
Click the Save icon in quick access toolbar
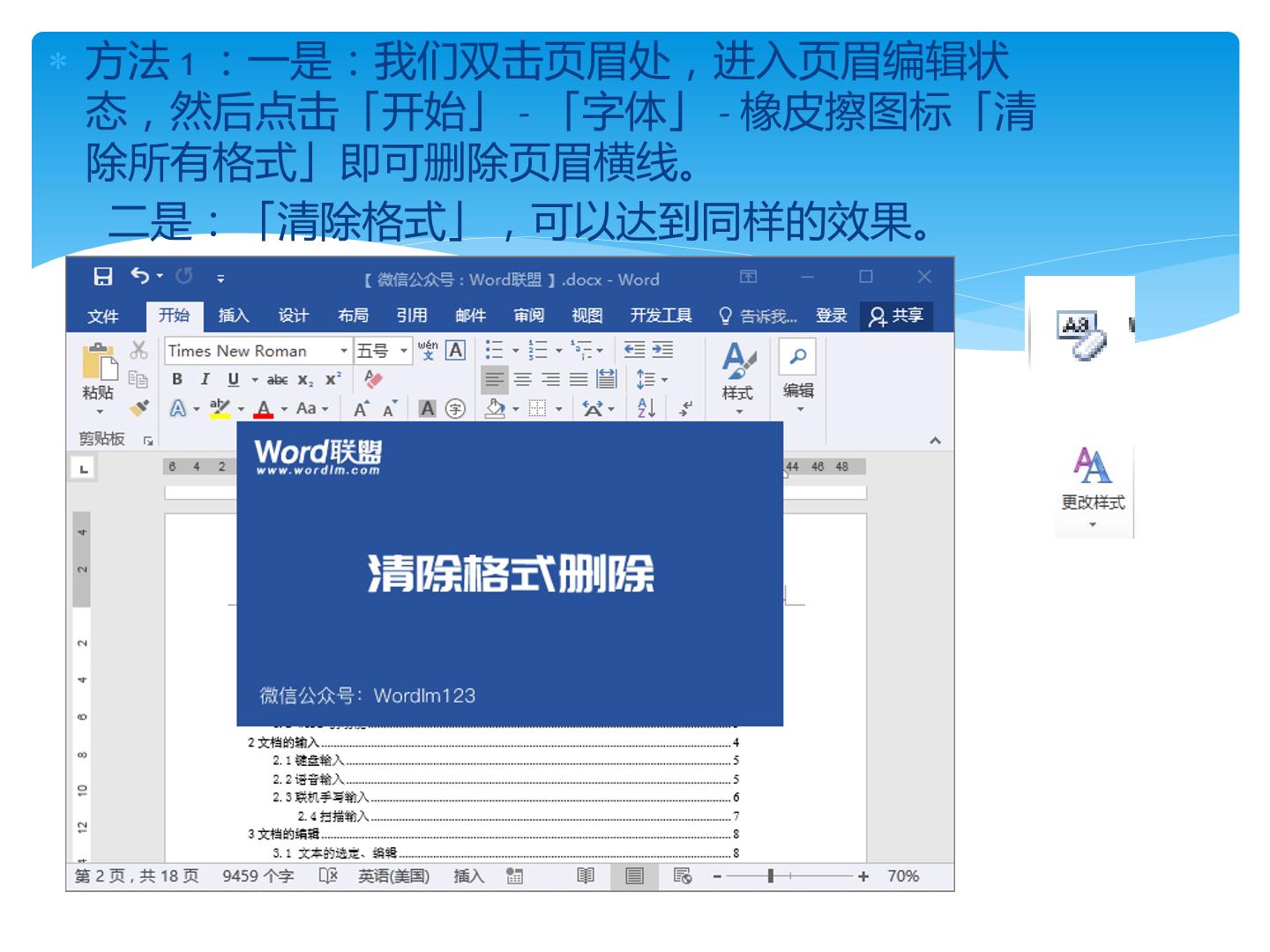[103, 277]
